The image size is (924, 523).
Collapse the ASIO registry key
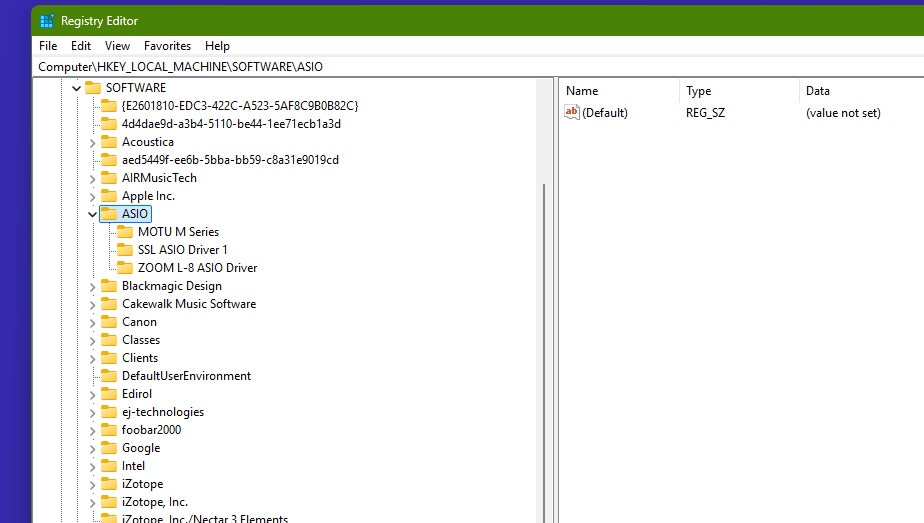(x=93, y=214)
